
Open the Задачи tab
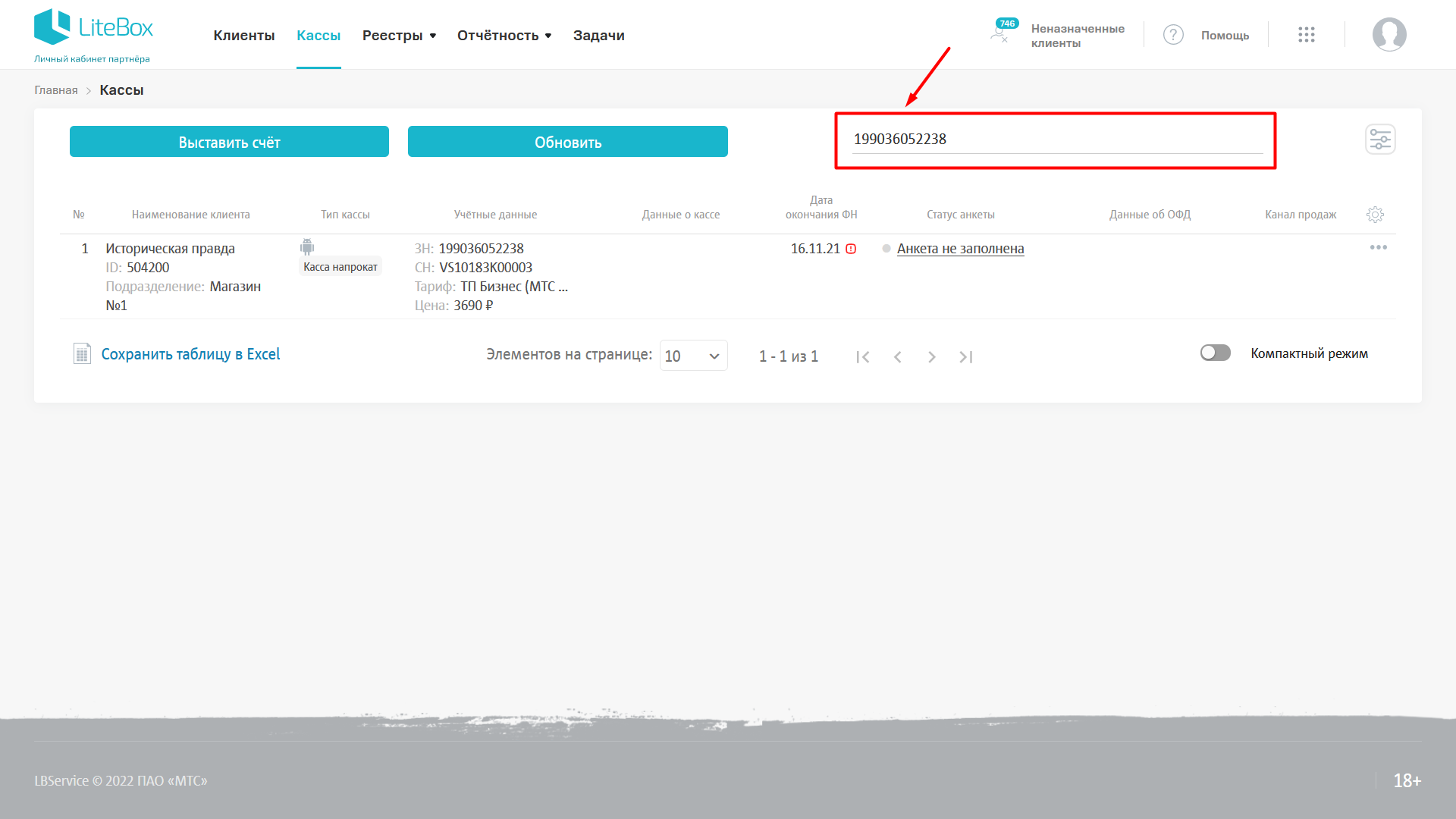599,36
